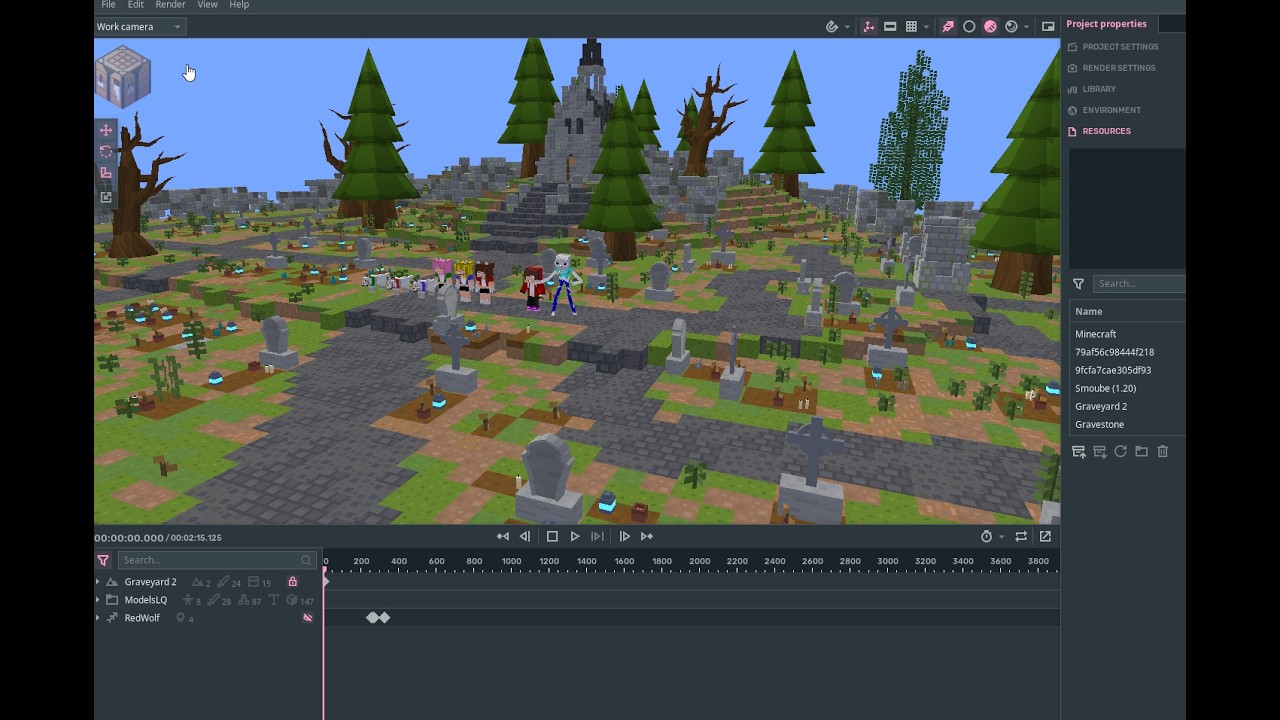The image size is (1280, 720).
Task: Toggle the transform gizmo controls button
Action: point(868,27)
